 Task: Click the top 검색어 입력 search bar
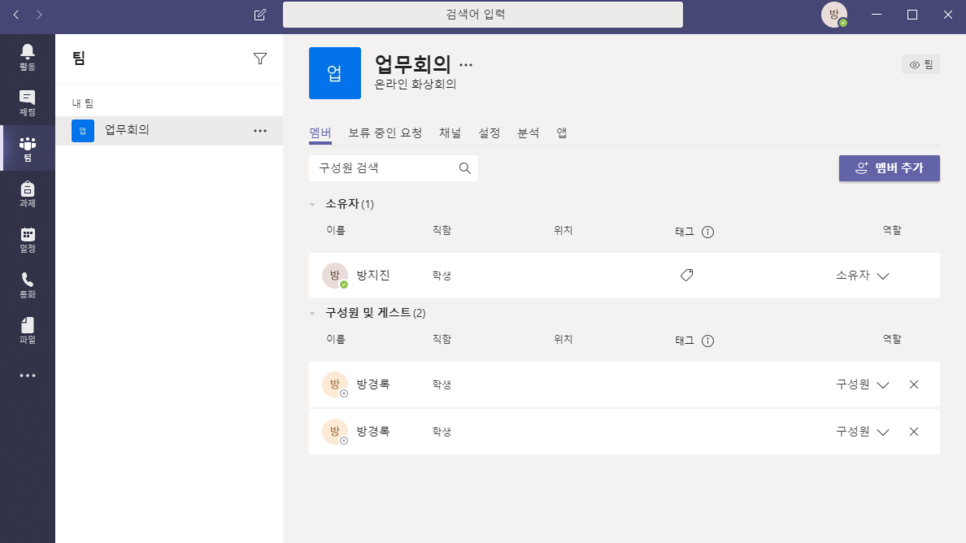(x=482, y=14)
